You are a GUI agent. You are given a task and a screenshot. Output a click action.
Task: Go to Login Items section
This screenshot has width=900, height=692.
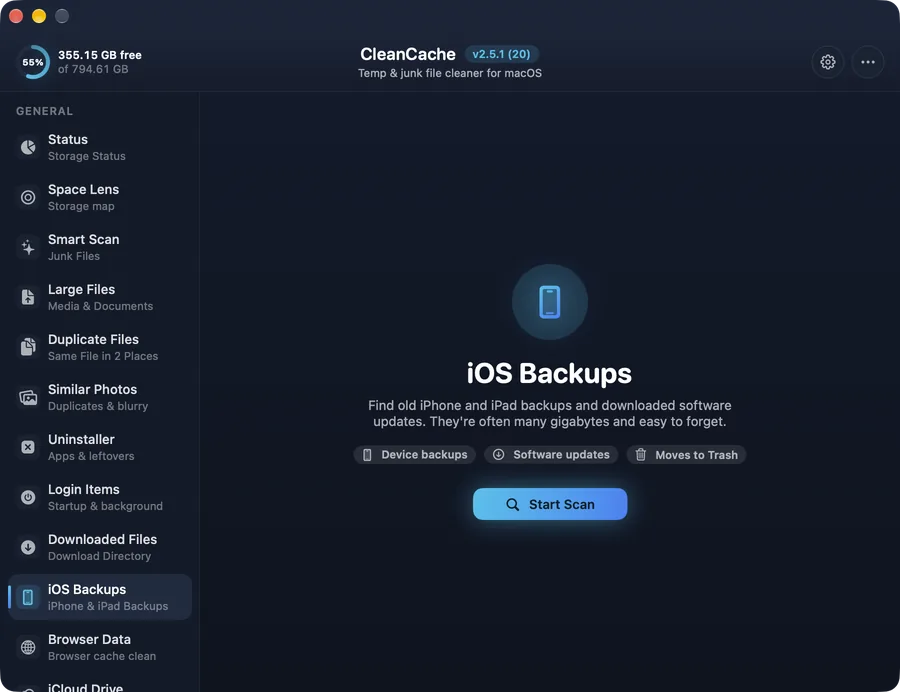tap(100, 497)
